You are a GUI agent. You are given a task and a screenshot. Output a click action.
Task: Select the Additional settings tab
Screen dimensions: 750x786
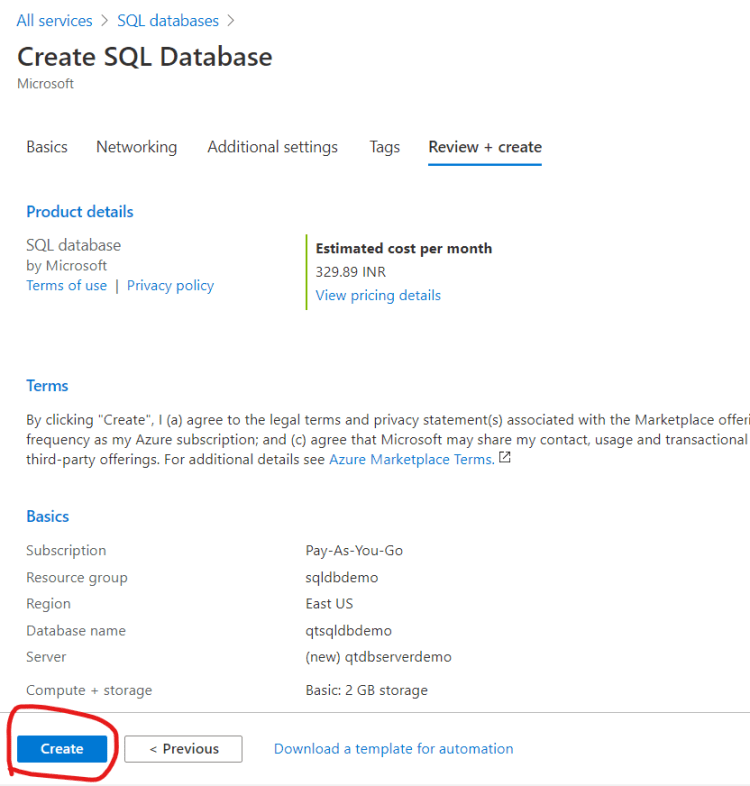point(272,147)
